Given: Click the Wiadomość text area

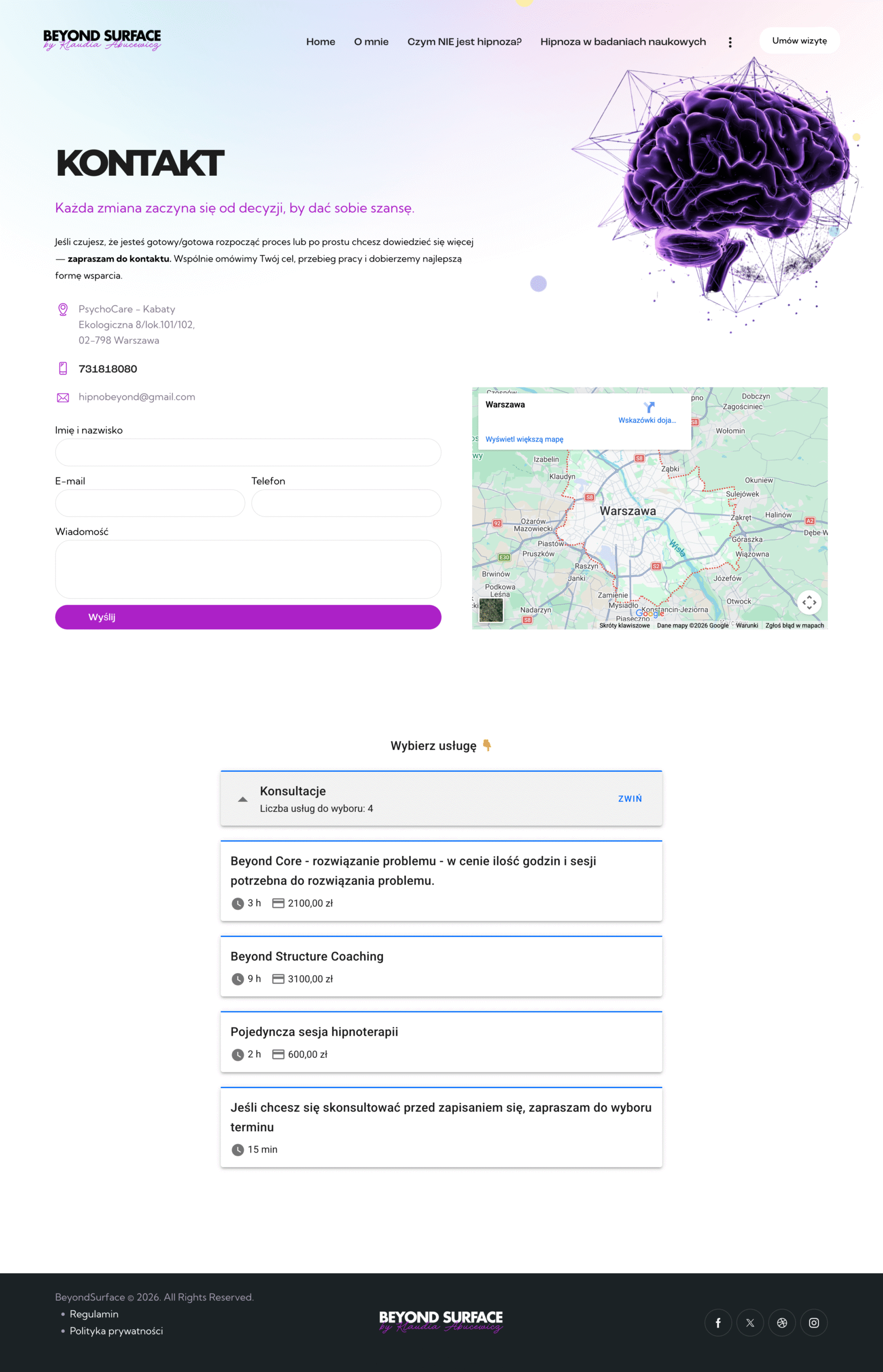Looking at the screenshot, I should (x=248, y=569).
